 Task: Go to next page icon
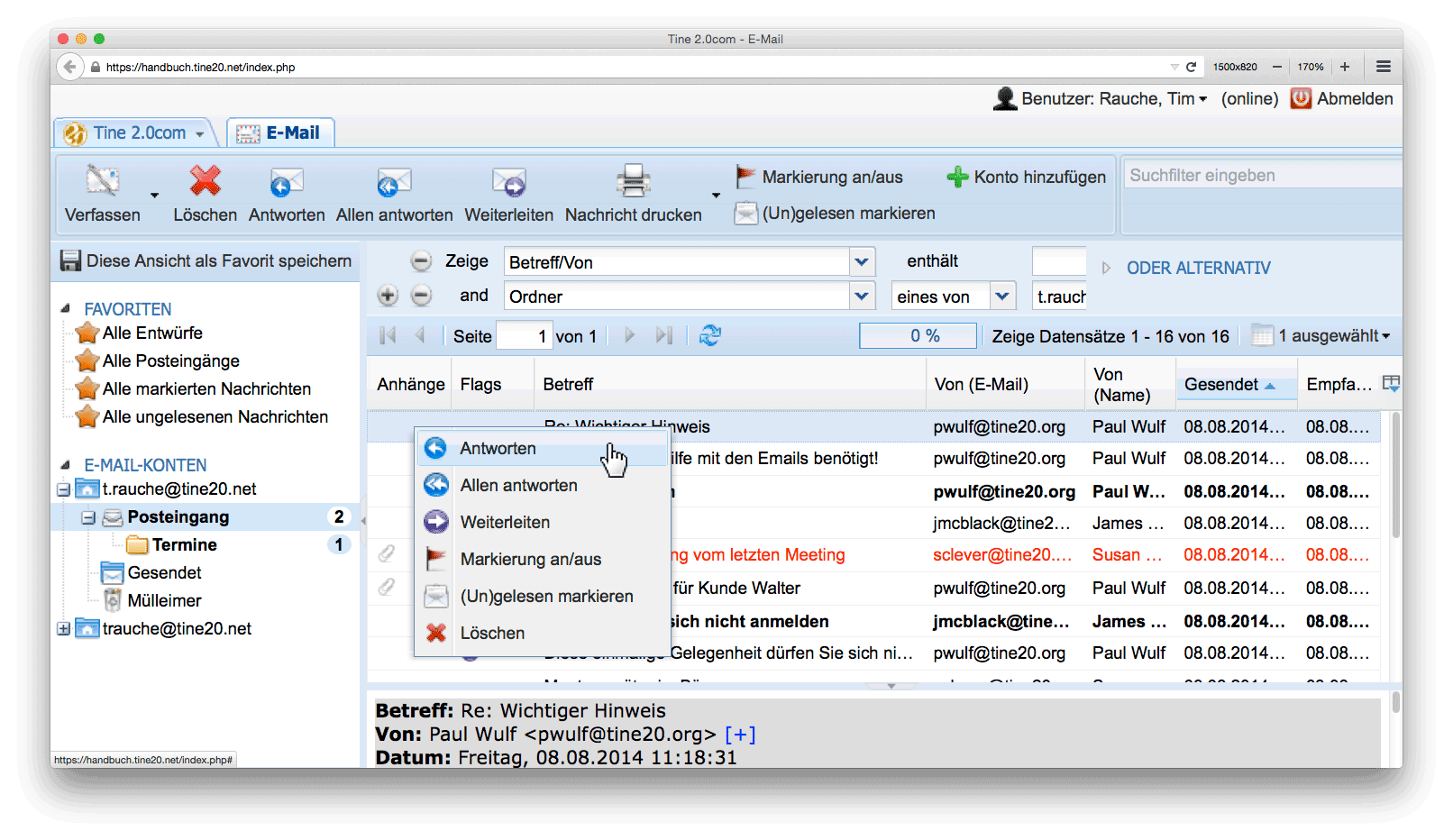coord(630,335)
